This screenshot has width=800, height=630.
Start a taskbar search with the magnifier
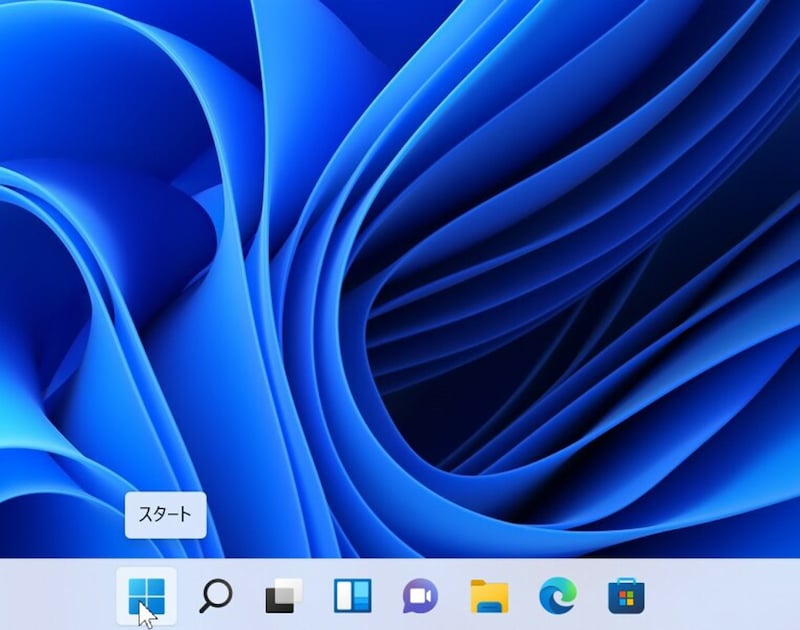[214, 596]
